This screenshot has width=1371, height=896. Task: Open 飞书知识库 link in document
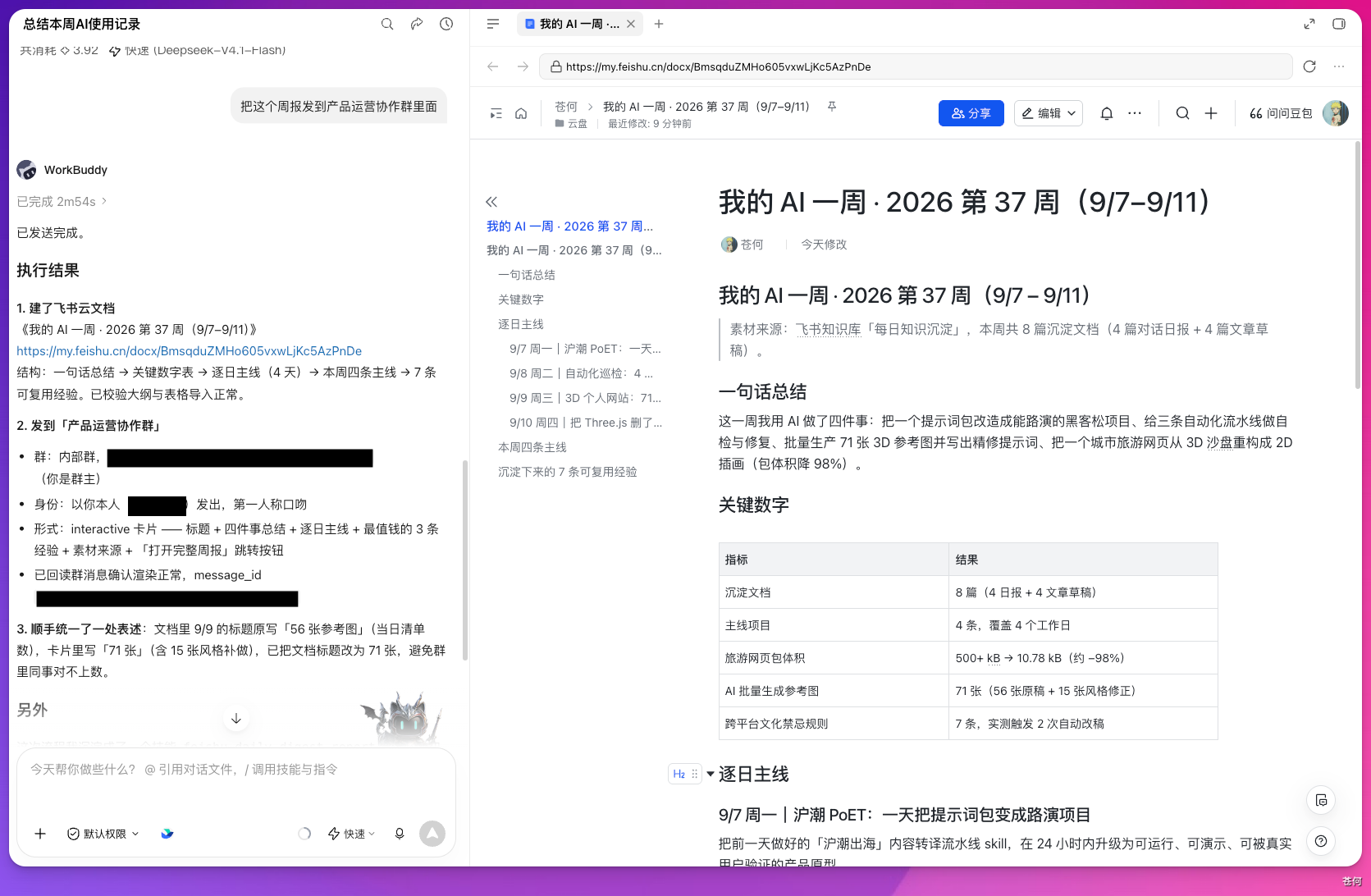point(829,329)
